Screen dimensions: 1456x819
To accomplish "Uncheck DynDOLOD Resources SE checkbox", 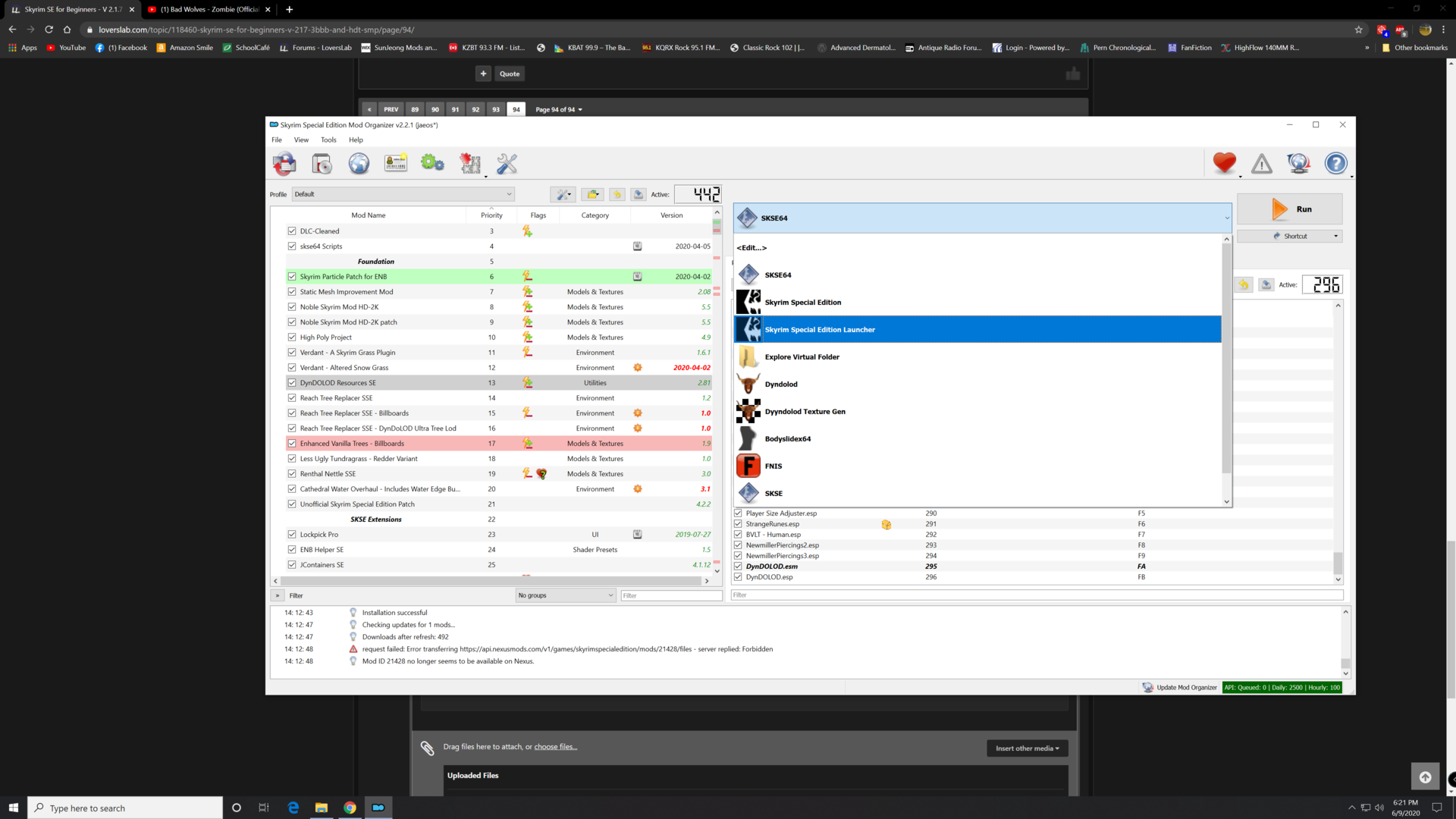I will click(292, 383).
